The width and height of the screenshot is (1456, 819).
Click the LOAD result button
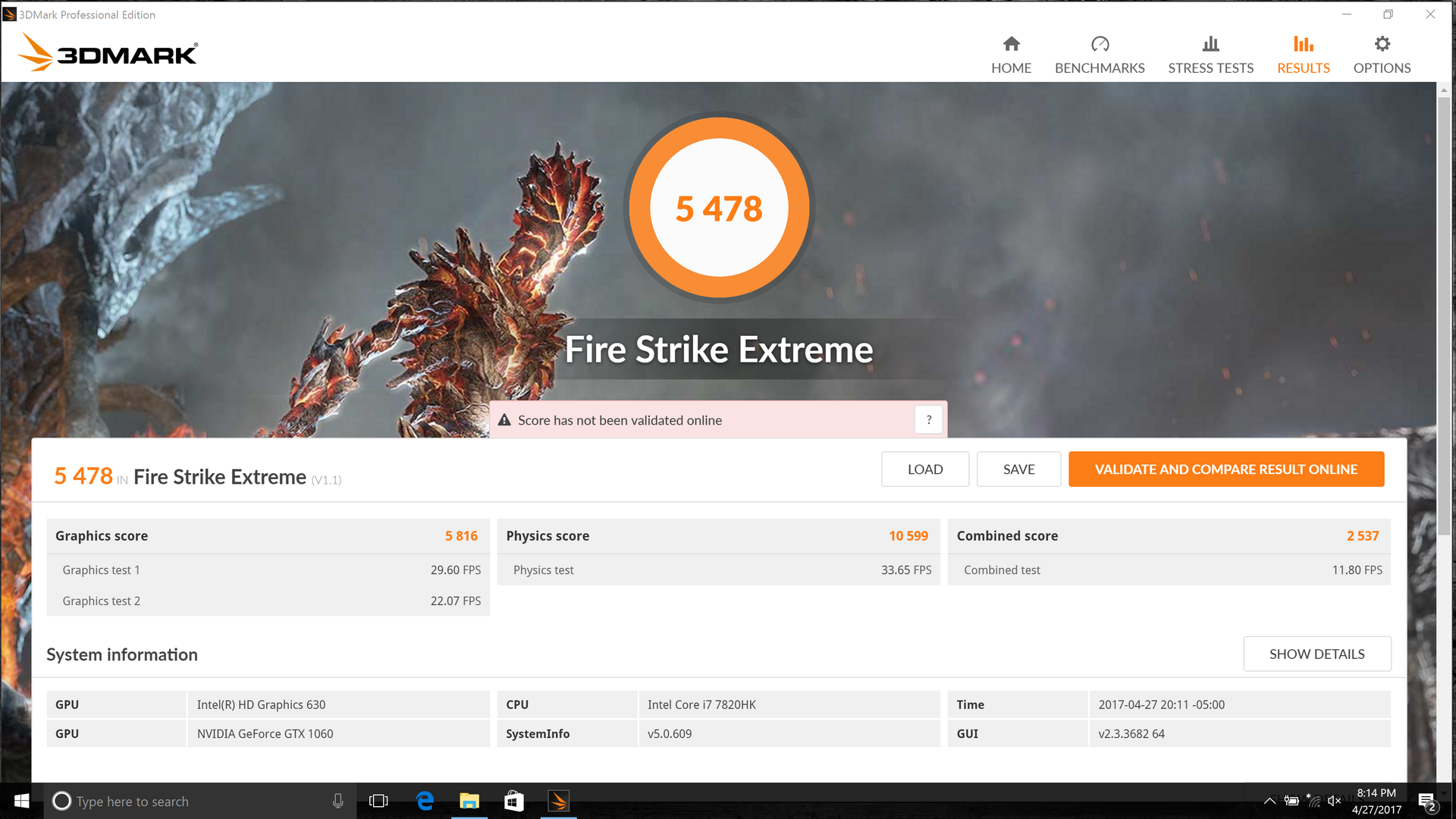(x=924, y=469)
